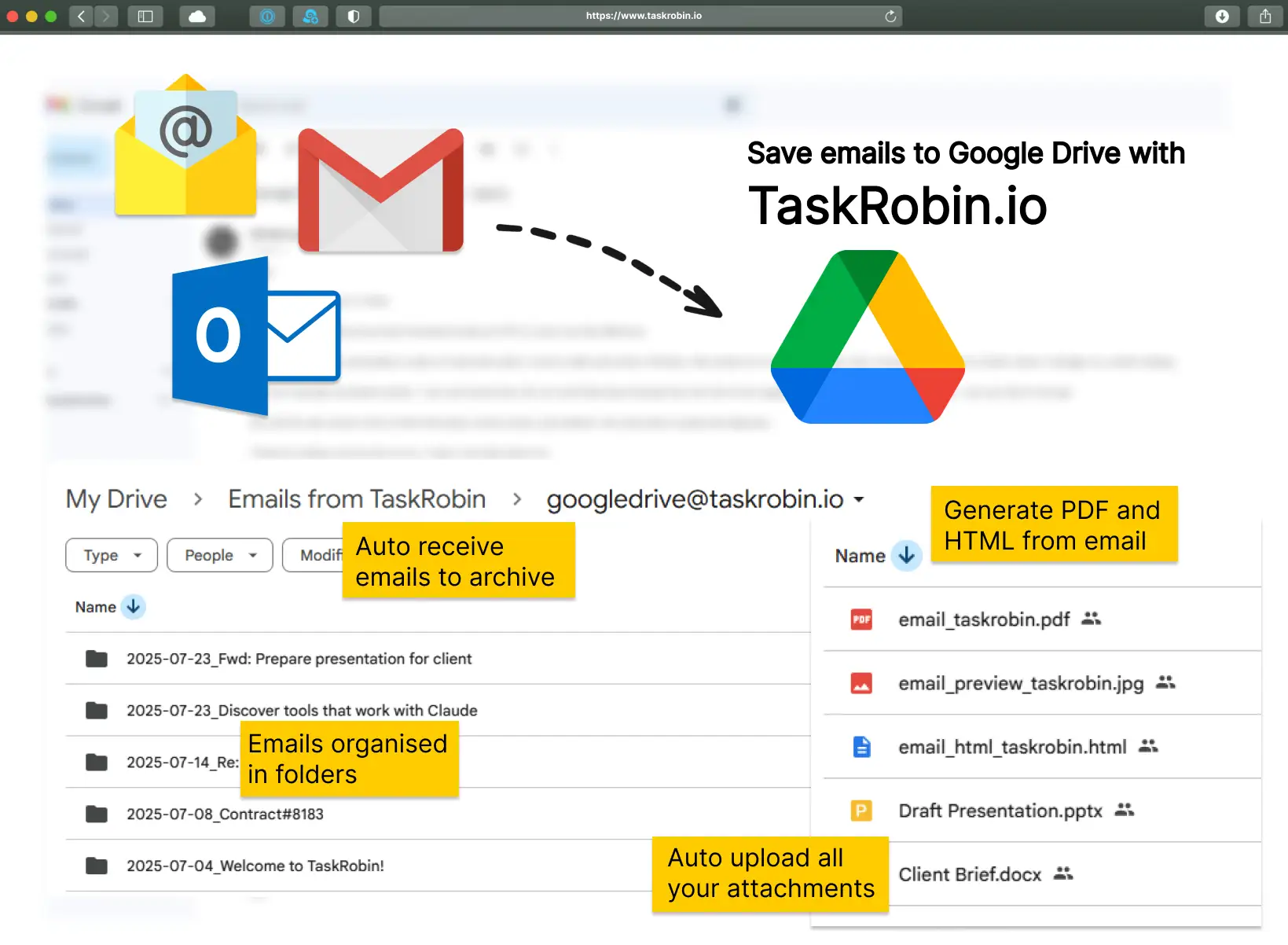Viewport: 1288px width, 945px height.
Task: Click folder icon of Prepare presentation row
Action: pos(97,659)
